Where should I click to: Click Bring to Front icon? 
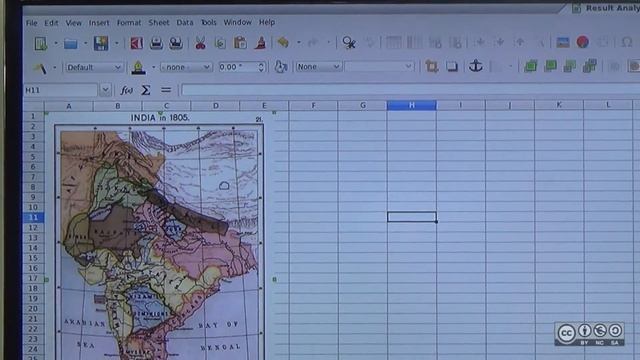[x=530, y=66]
